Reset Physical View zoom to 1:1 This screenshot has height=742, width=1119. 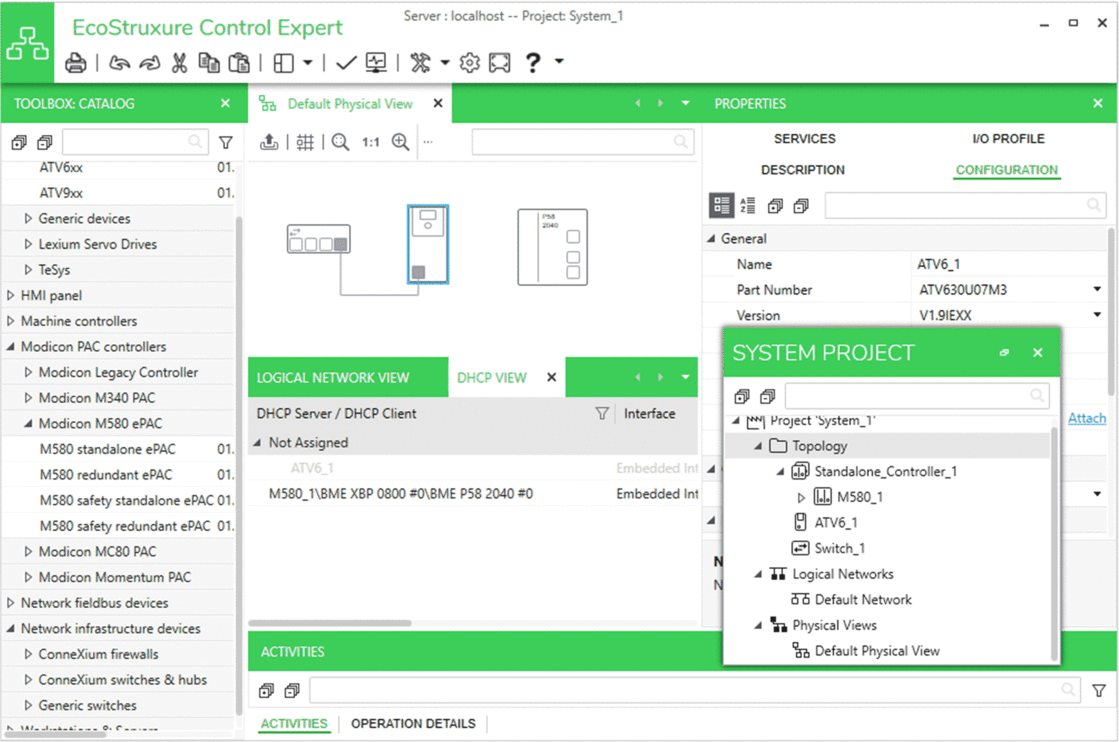[370, 142]
